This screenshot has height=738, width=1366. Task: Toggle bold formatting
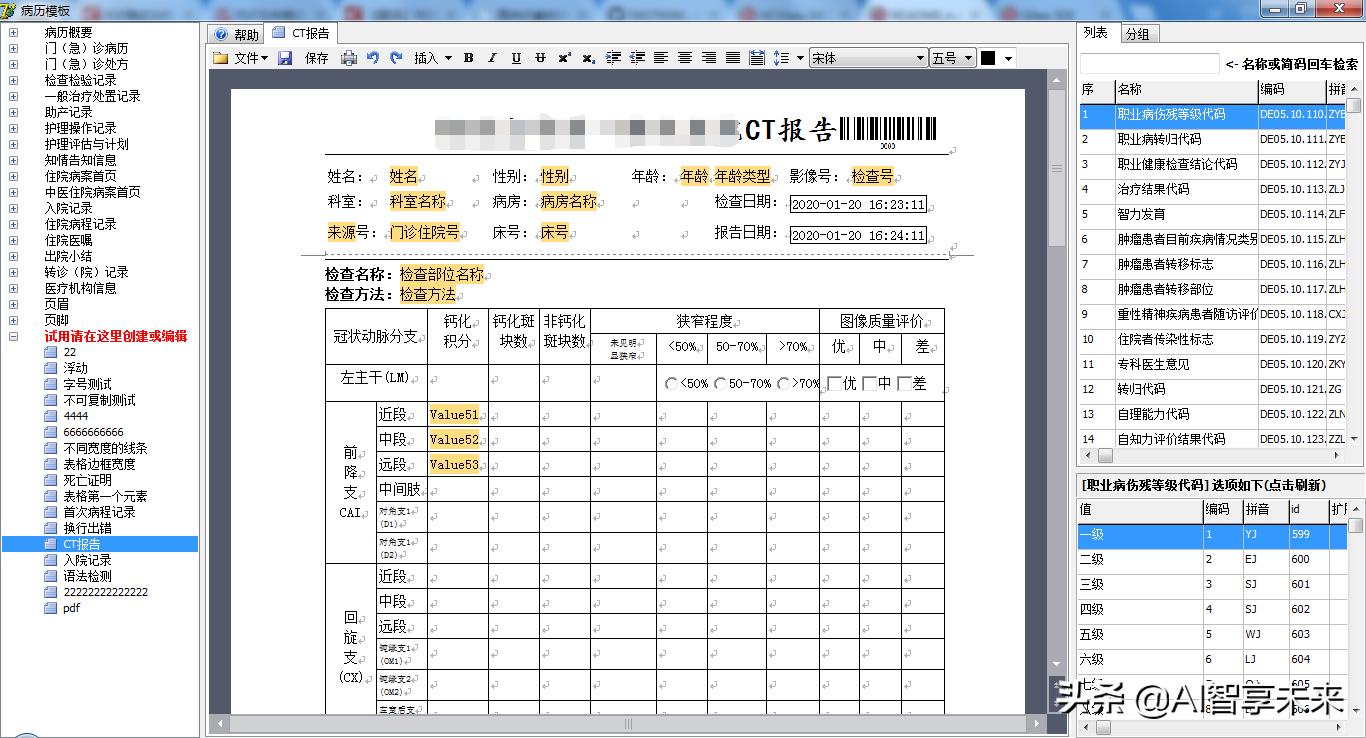click(x=468, y=58)
